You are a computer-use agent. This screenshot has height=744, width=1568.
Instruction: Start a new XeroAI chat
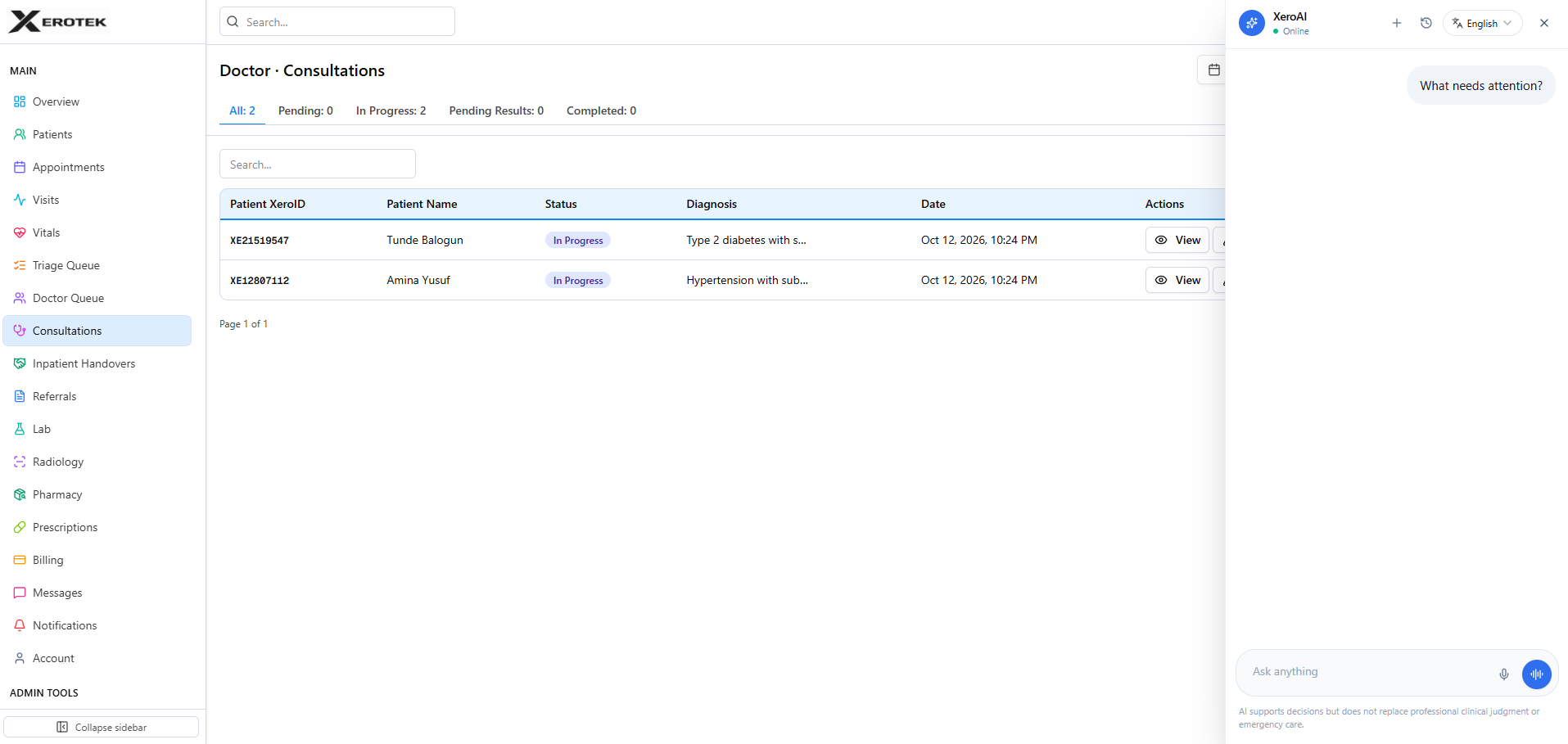coord(1397,23)
